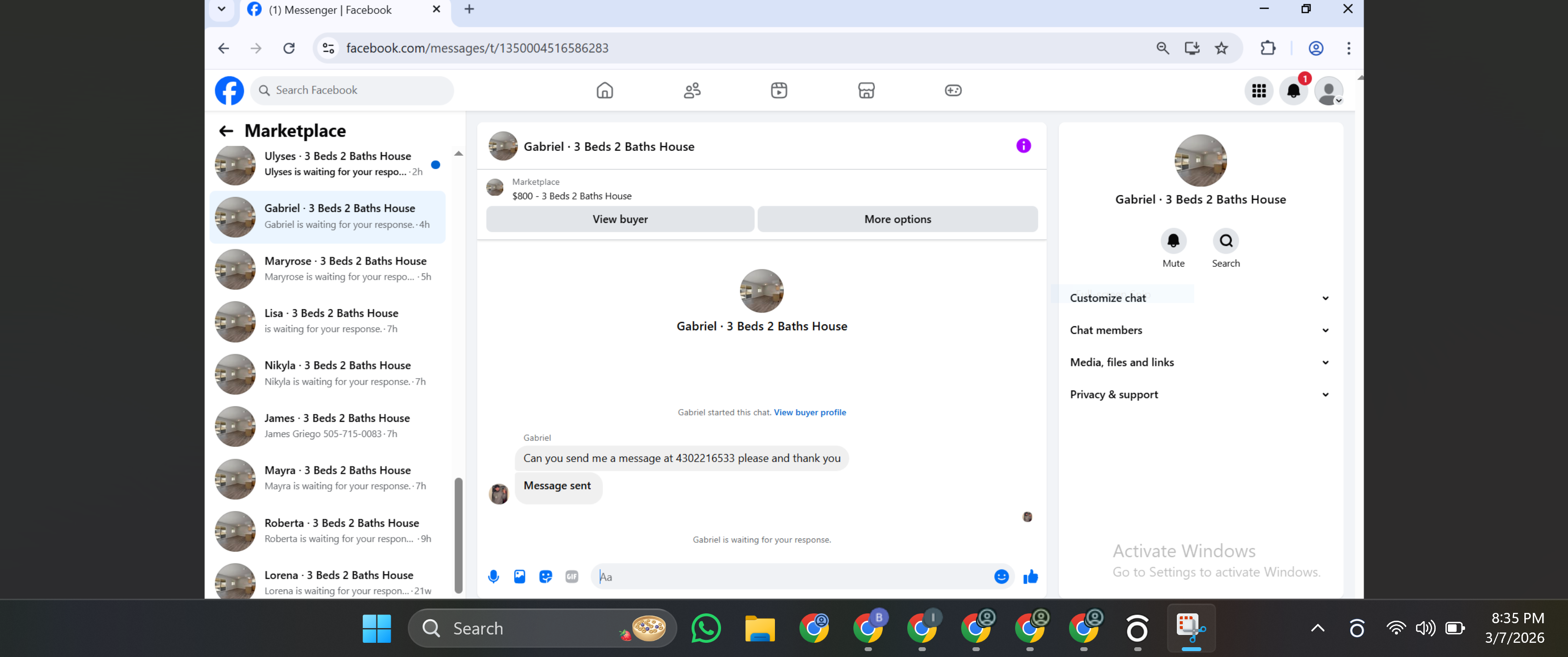Click the View buyer button
This screenshot has height=657, width=1568.
coord(620,219)
